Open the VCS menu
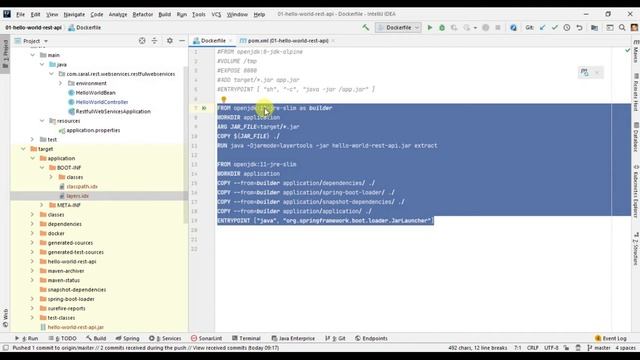The image size is (640, 360). (x=216, y=14)
